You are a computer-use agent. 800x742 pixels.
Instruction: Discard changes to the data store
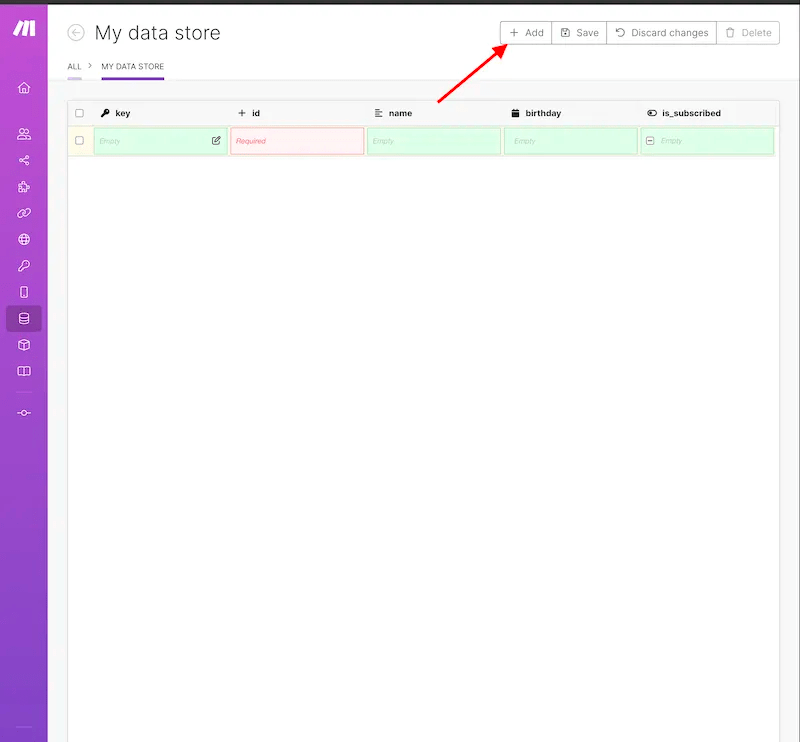pos(661,32)
